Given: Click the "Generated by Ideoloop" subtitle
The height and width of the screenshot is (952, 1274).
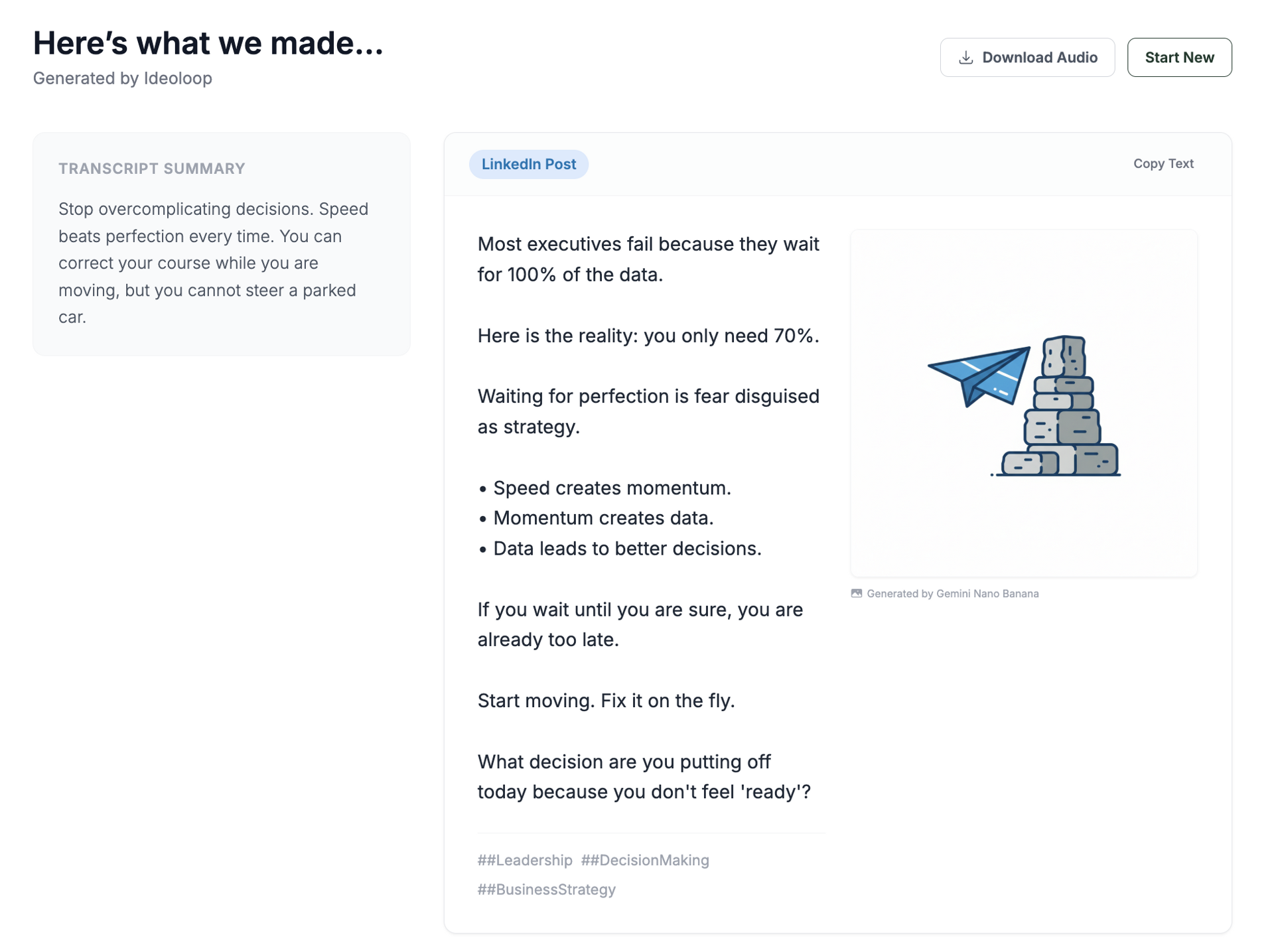Looking at the screenshot, I should pos(123,78).
